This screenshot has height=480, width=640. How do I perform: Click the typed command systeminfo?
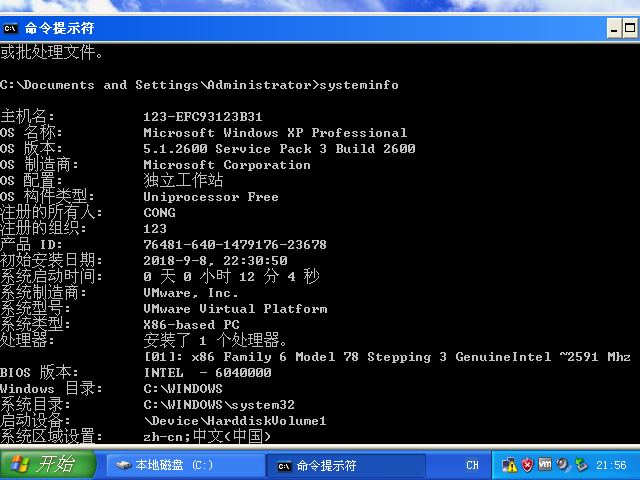[359, 85]
